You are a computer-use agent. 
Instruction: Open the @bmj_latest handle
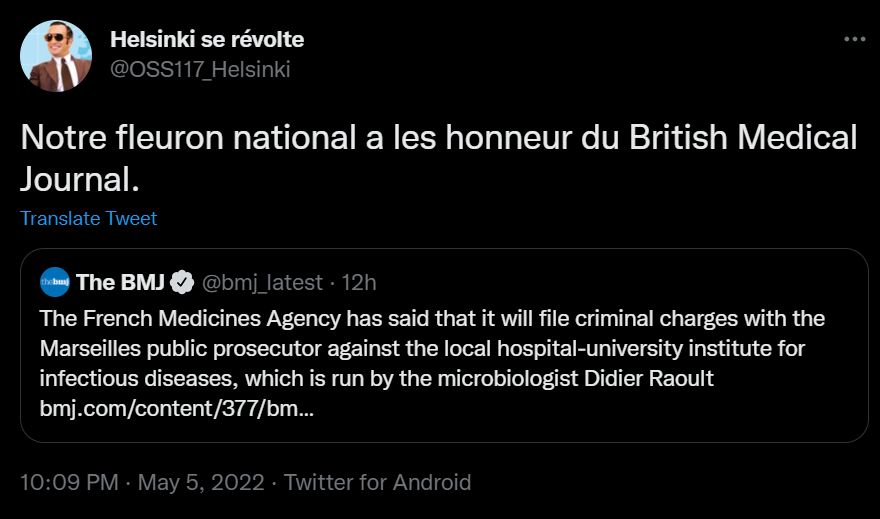(262, 283)
